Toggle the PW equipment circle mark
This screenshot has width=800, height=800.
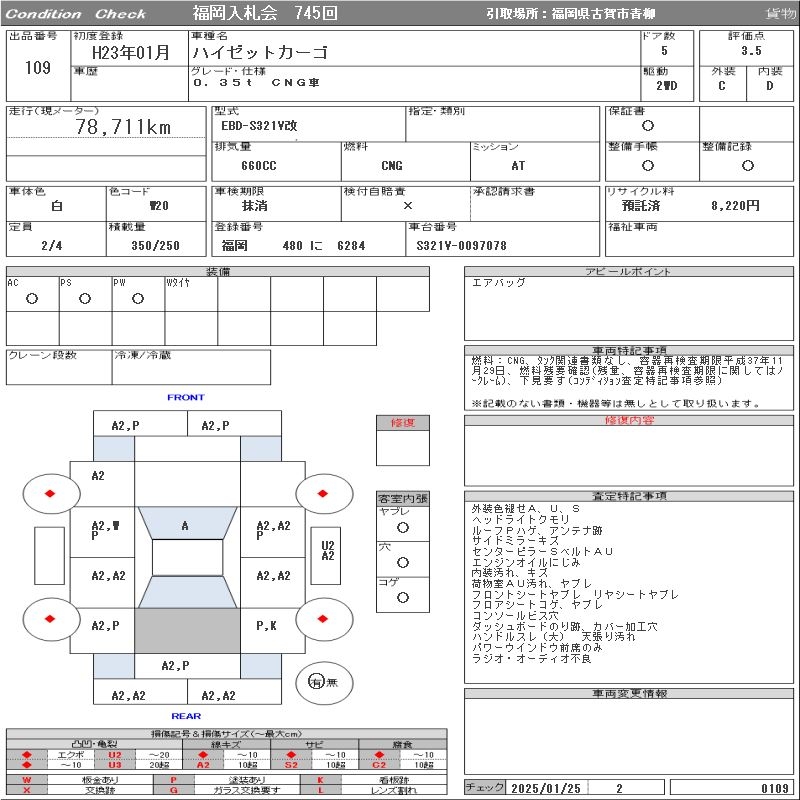click(138, 298)
